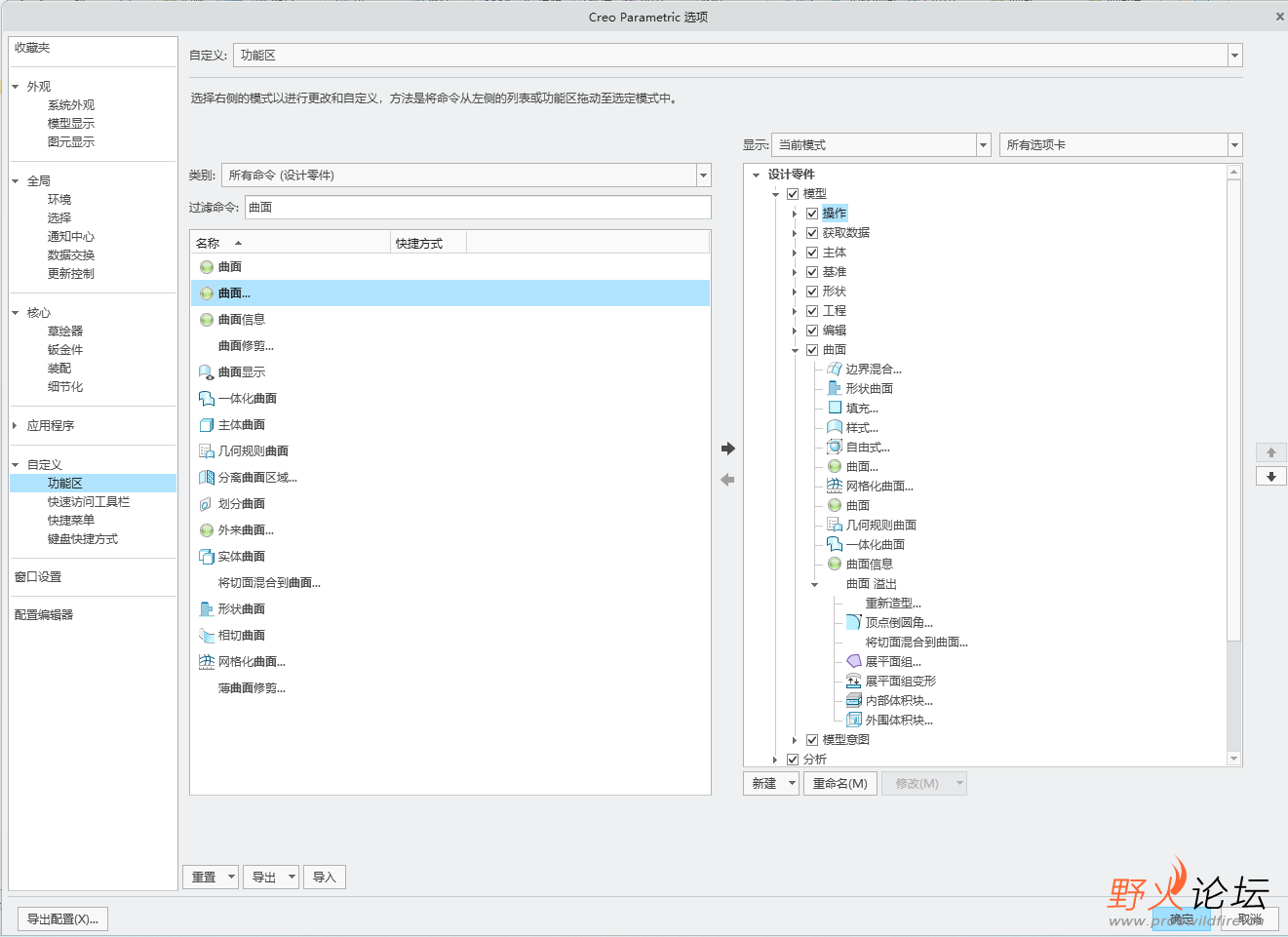Select the 实体曲面 command icon
Screen dimensions: 1288x937
207,557
